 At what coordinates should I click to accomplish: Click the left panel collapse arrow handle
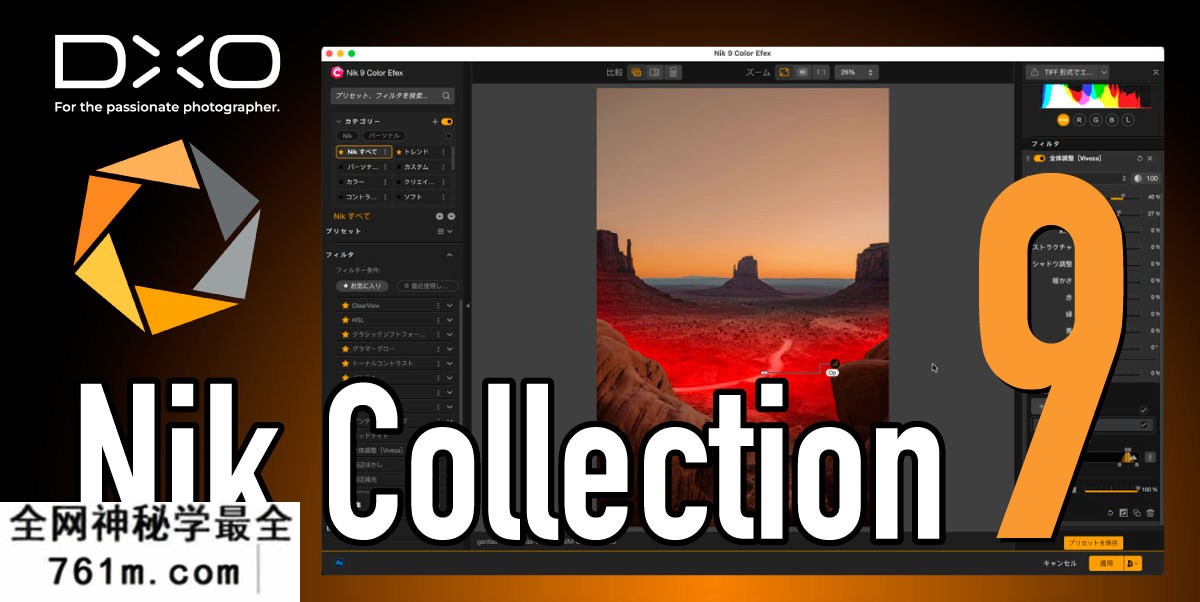coord(467,306)
